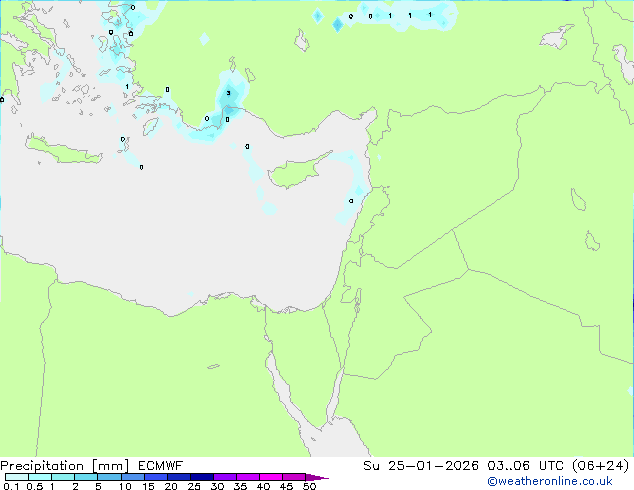The height and width of the screenshot is (490, 634).
Task: Click the island of Cyprus on map
Action: click(x=297, y=170)
